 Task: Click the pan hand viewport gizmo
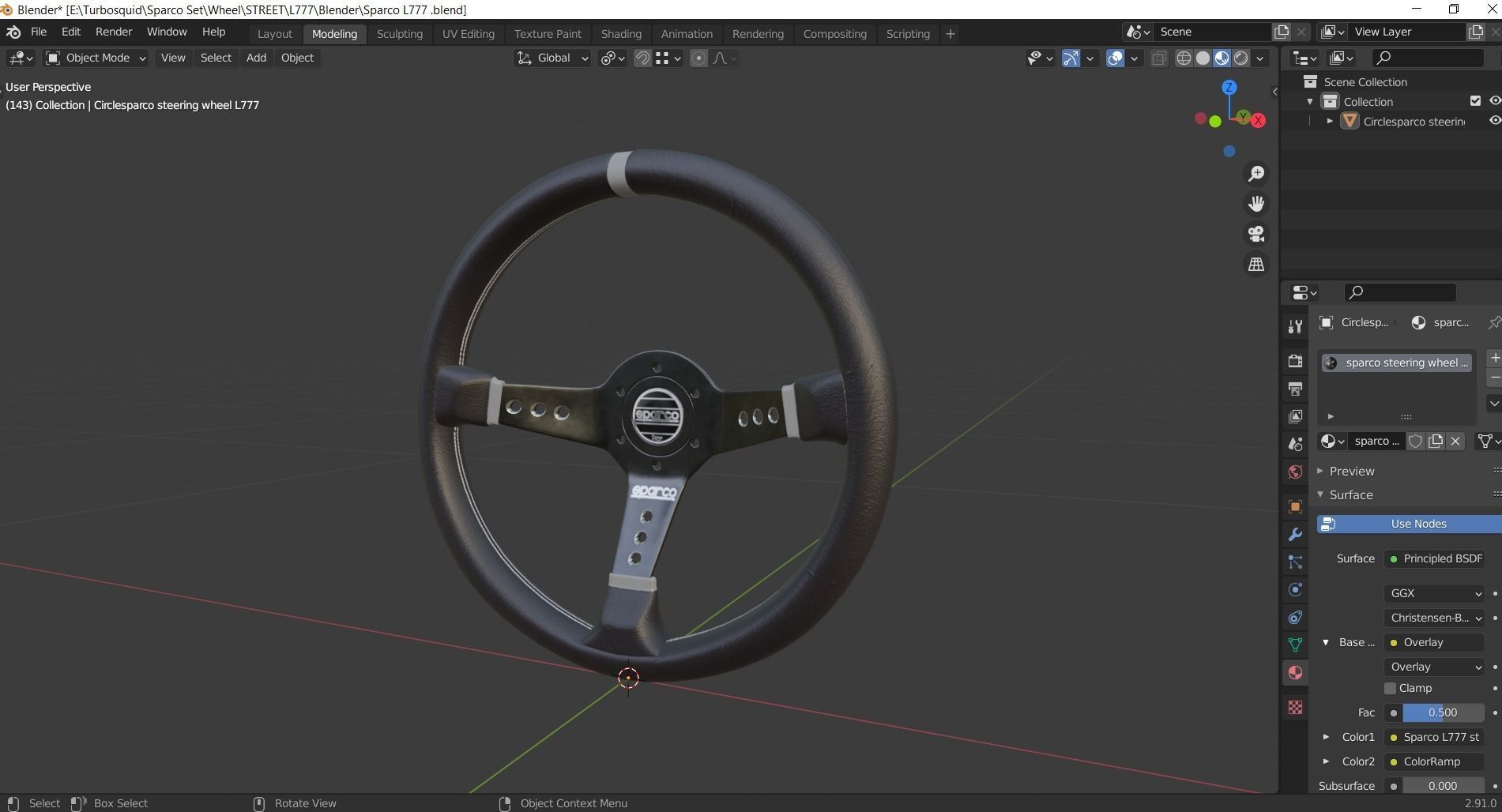pyautogui.click(x=1256, y=204)
